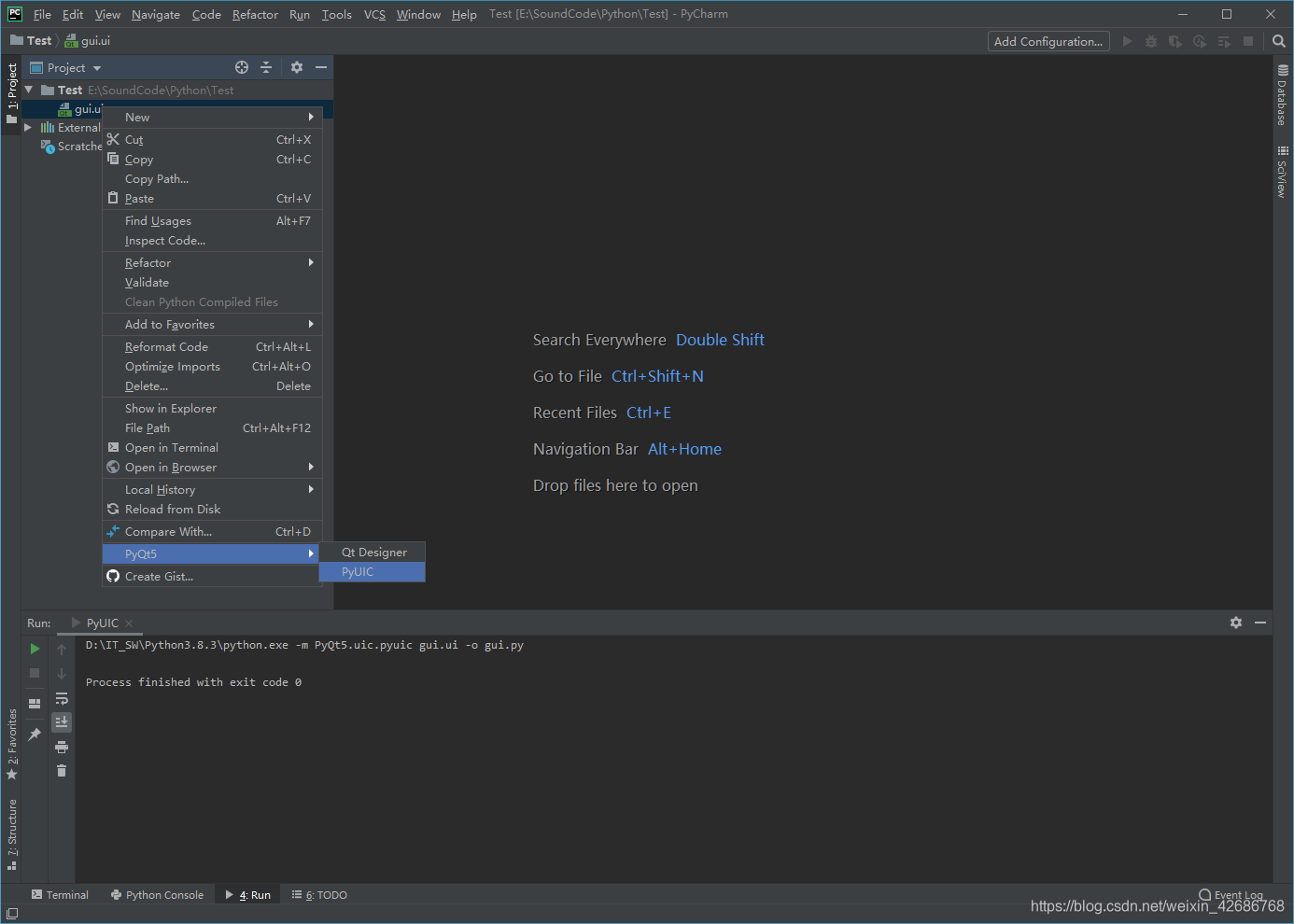Screen dimensions: 1294x924
Task: Click the toolbar Profile icon
Action: click(x=1200, y=41)
